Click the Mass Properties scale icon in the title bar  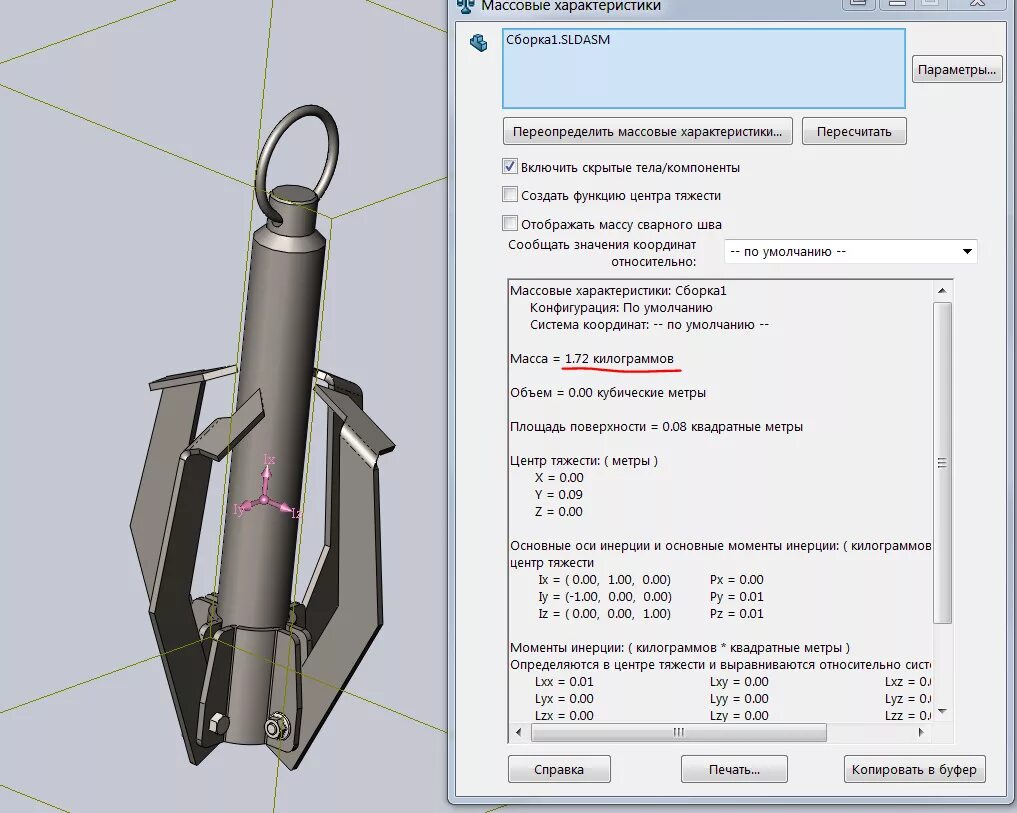(x=466, y=6)
